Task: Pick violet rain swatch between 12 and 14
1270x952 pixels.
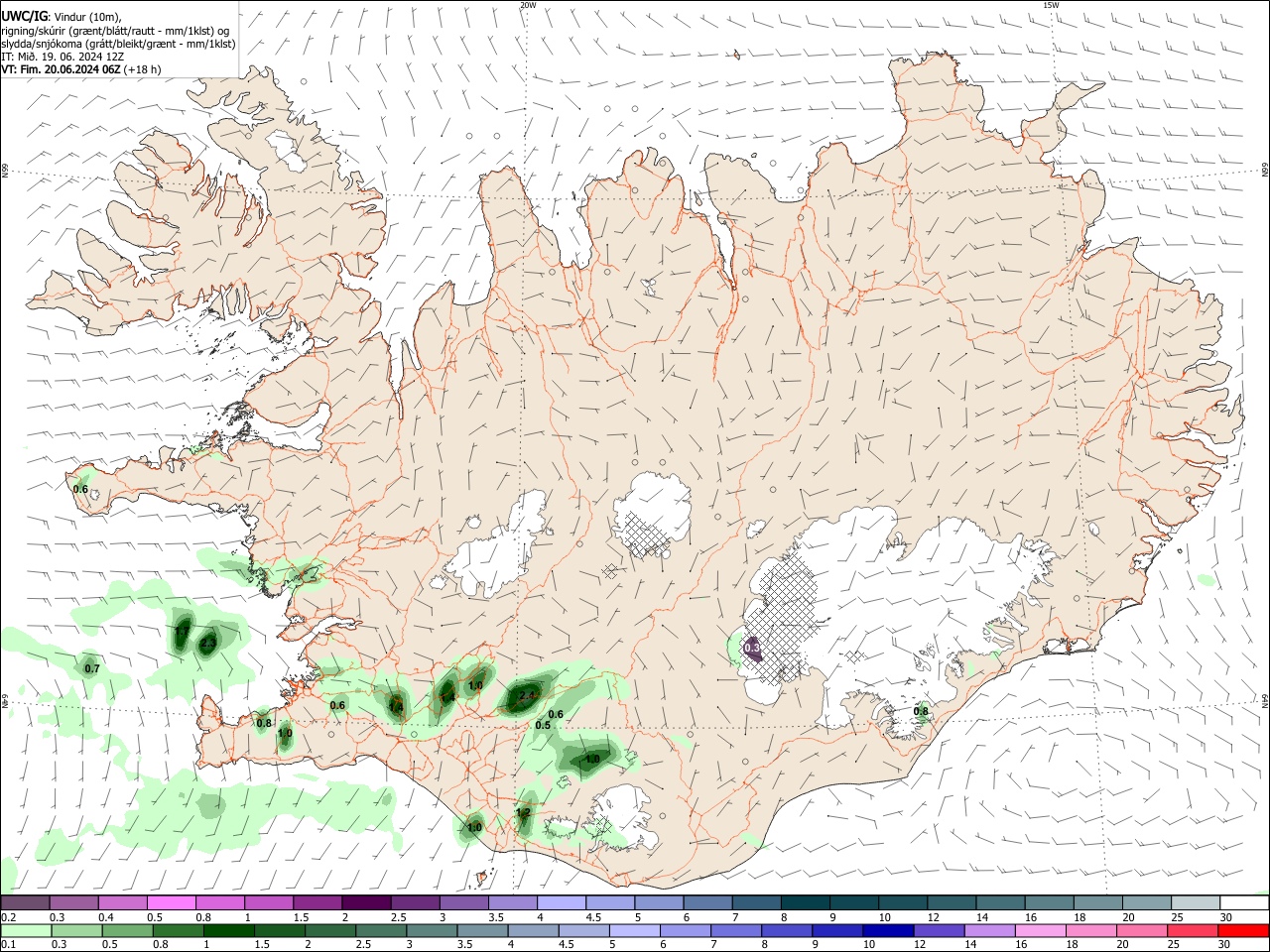Action: 938,930
